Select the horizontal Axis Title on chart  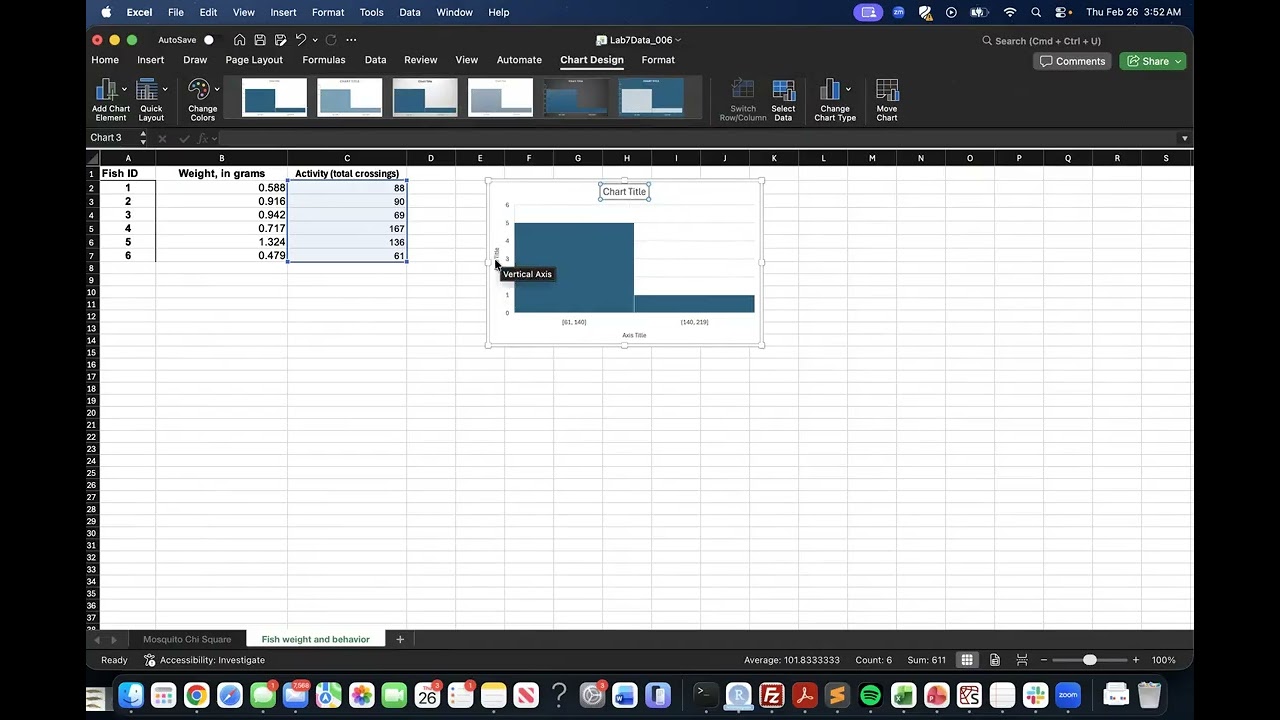pos(634,335)
